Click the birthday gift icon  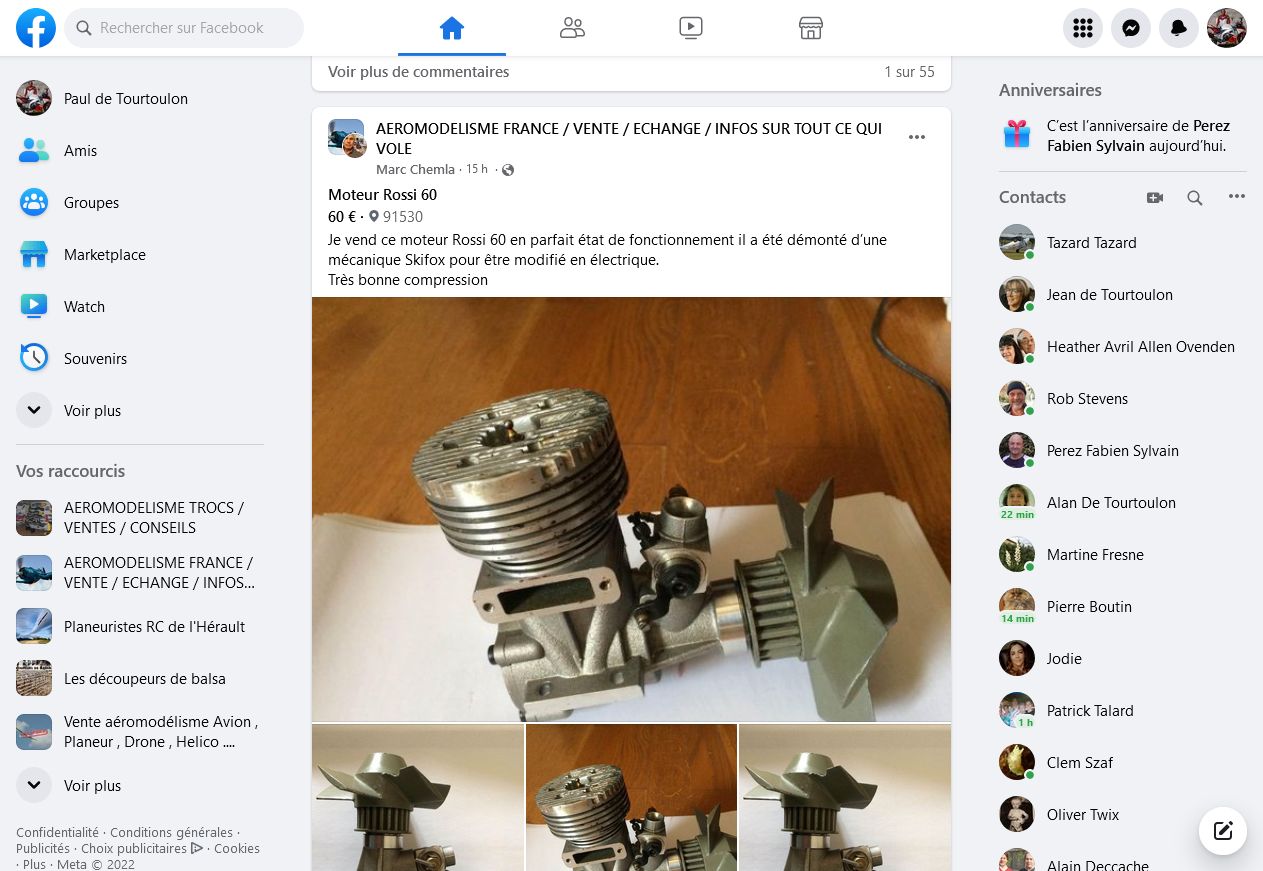1017,134
